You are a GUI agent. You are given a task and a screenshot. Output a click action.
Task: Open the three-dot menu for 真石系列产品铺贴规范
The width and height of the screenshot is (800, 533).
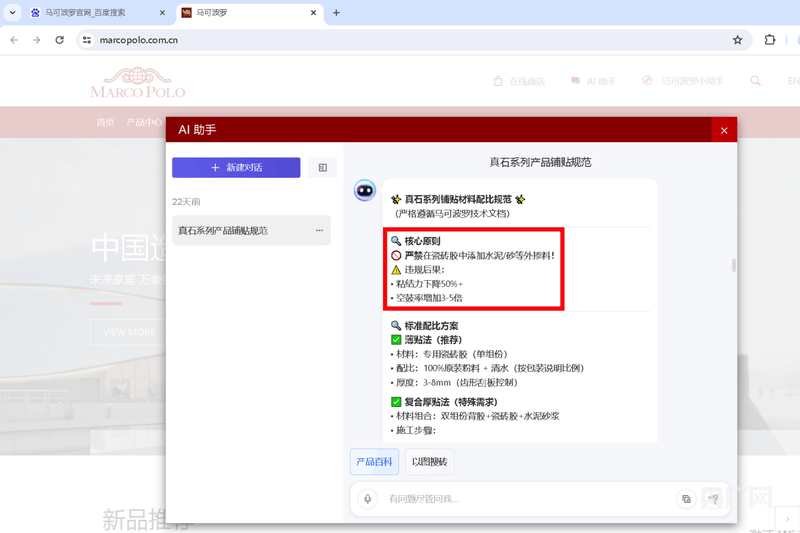point(319,231)
